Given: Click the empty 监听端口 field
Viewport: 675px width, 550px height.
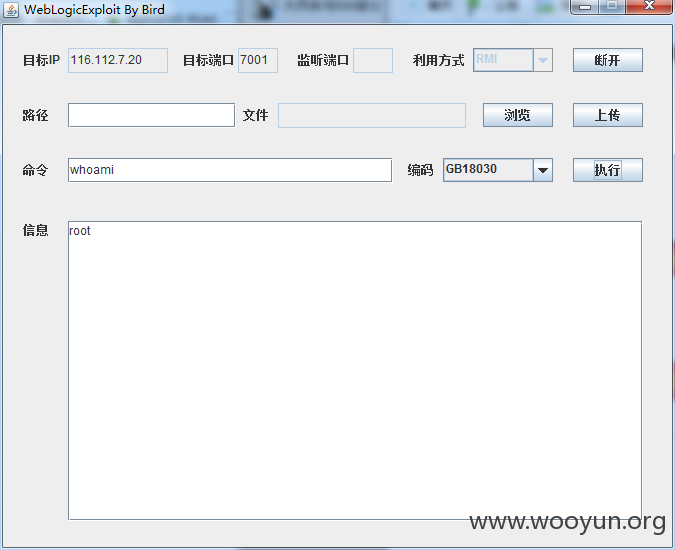Looking at the screenshot, I should (373, 60).
